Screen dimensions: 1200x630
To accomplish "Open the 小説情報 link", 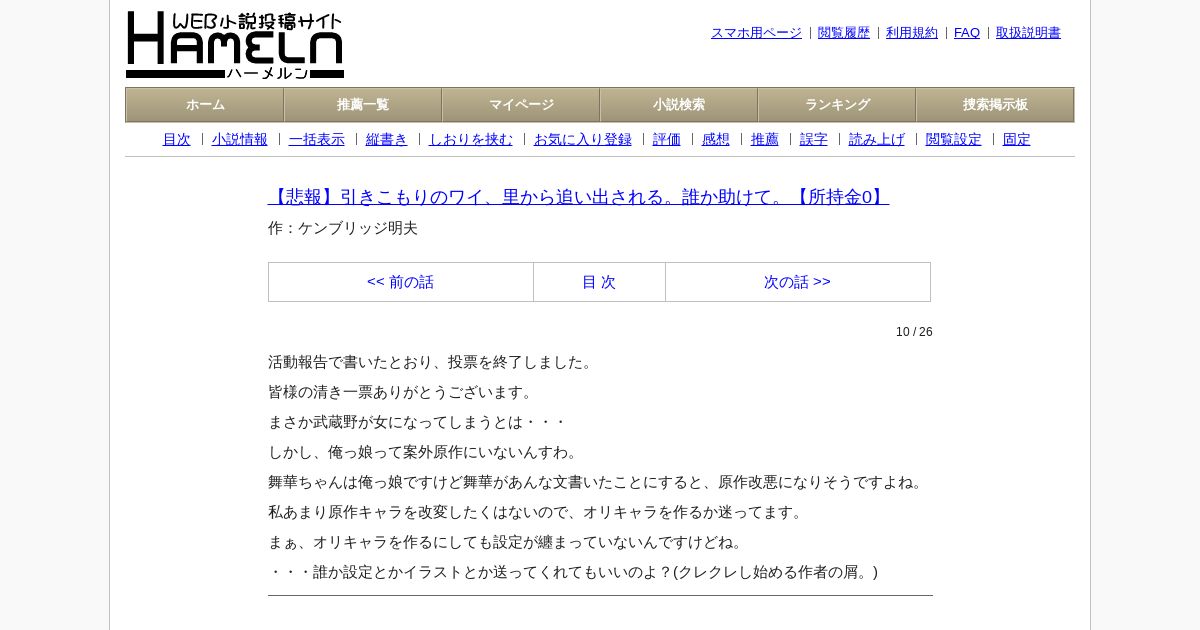I will (x=240, y=140).
